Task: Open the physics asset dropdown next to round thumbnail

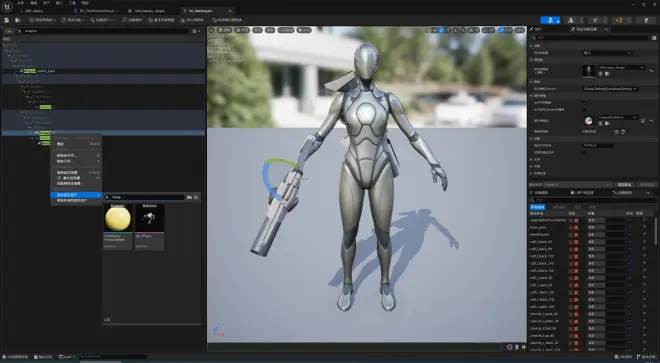Action: coord(618,117)
